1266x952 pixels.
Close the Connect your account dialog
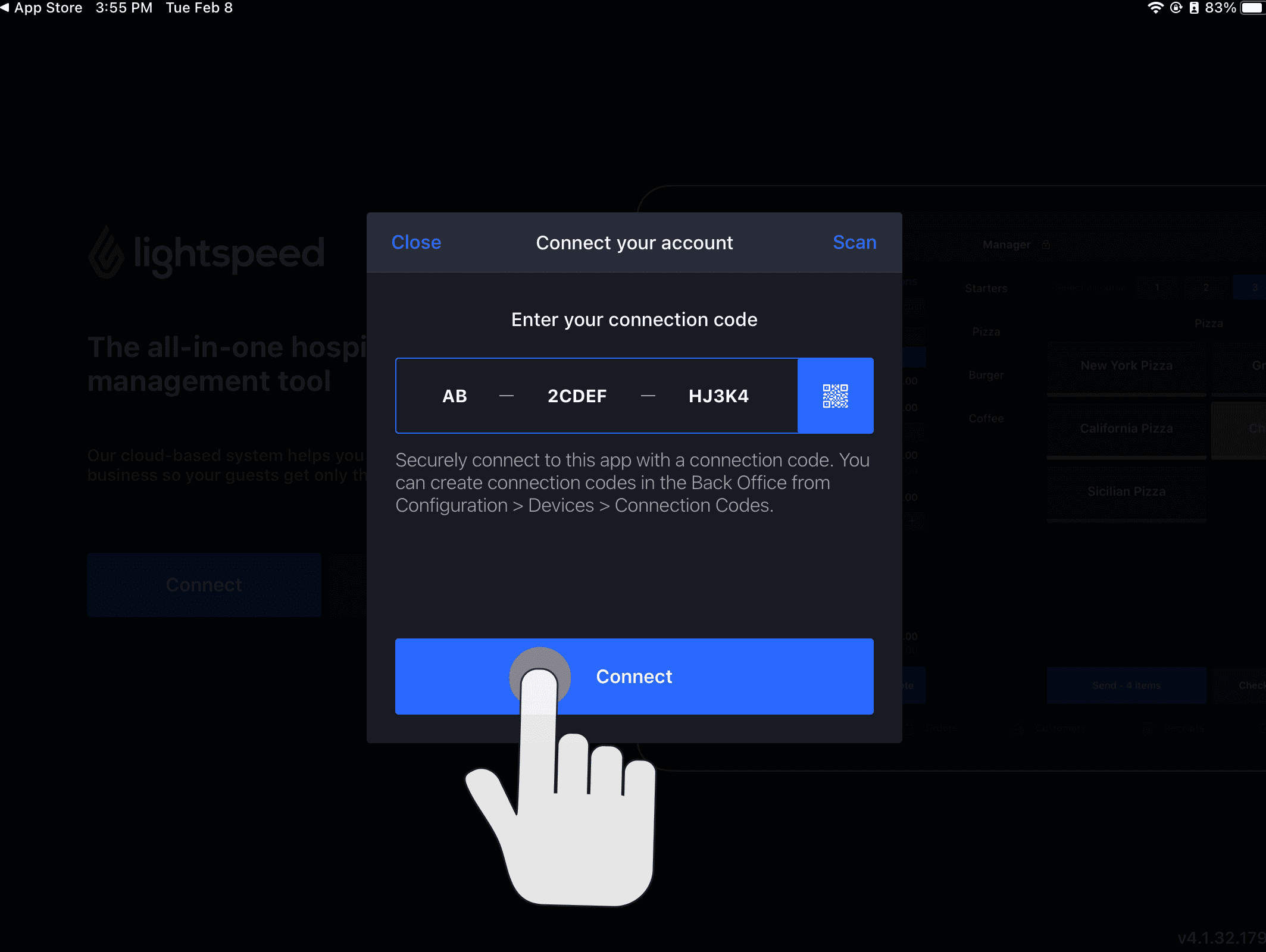416,243
